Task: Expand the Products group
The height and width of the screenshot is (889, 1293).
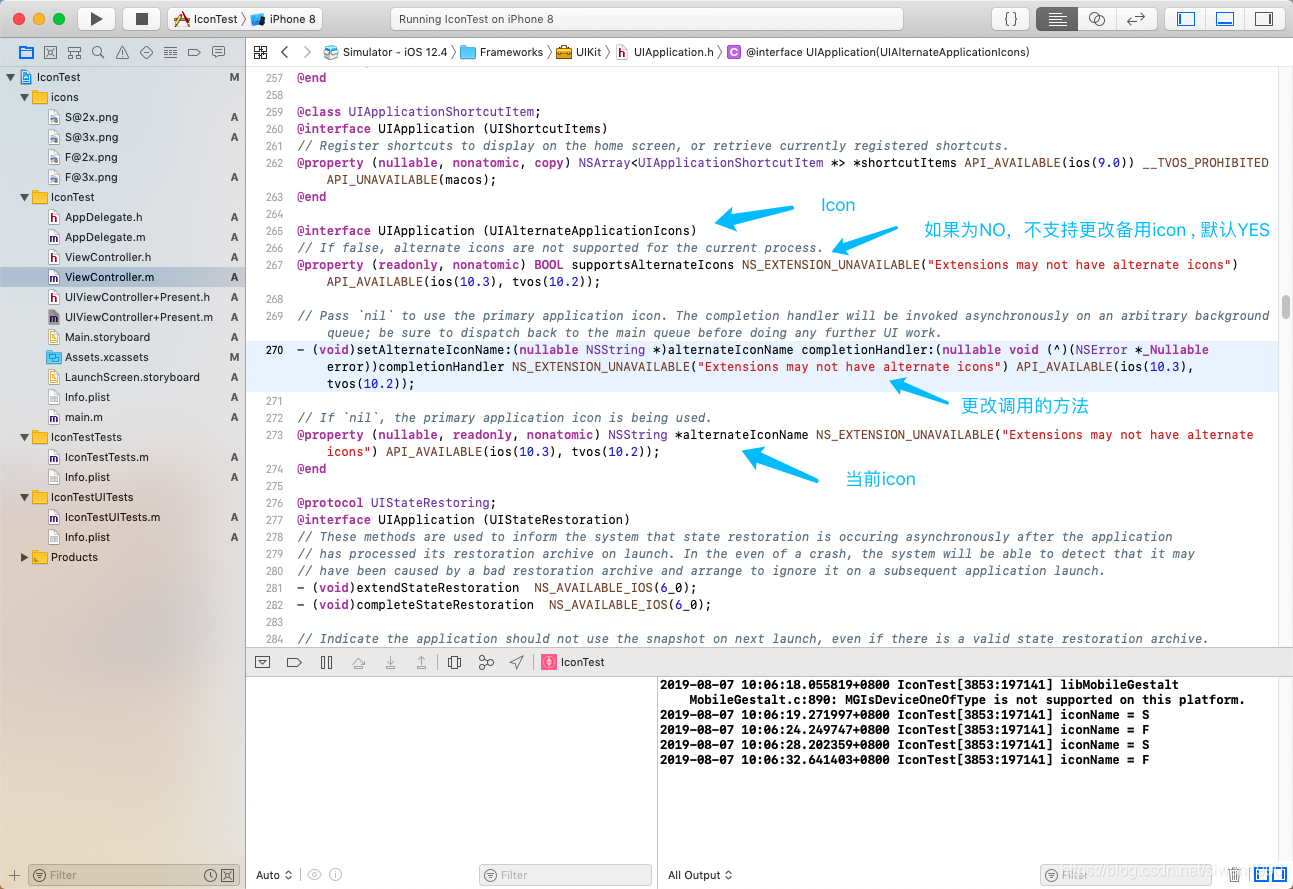Action: click(x=25, y=557)
